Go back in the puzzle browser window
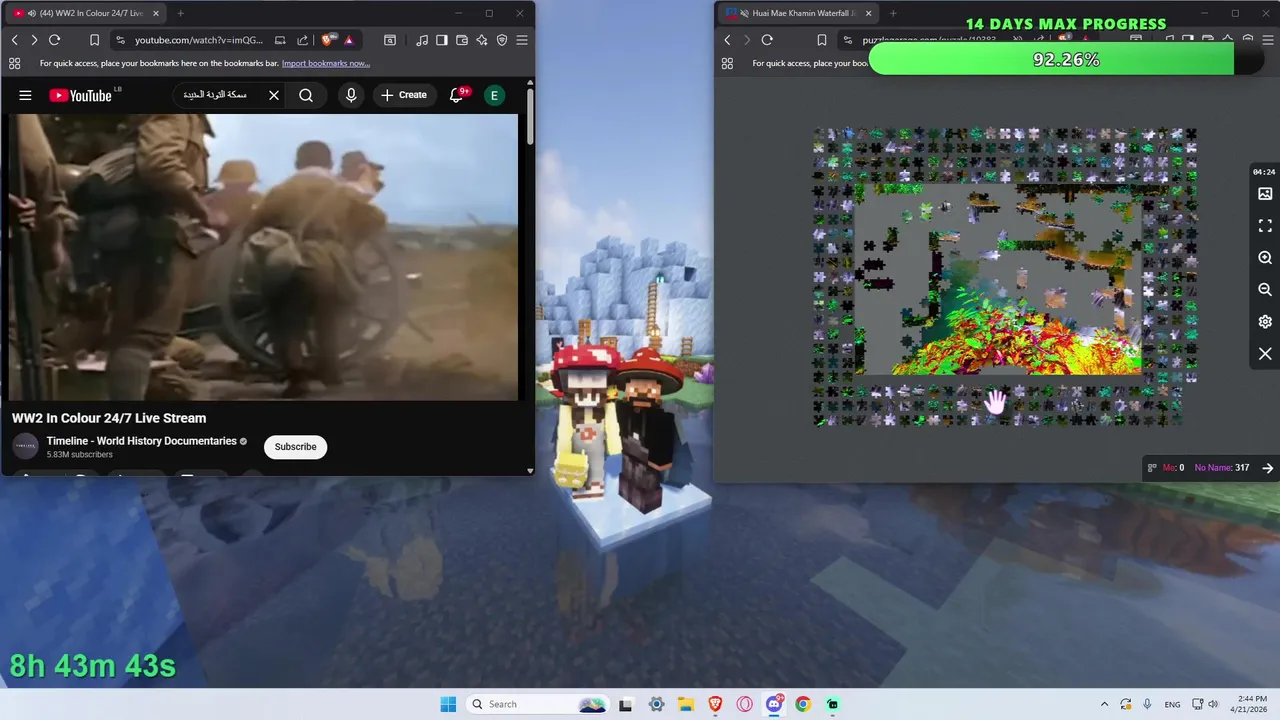Viewport: 1280px width, 720px height. click(x=727, y=40)
